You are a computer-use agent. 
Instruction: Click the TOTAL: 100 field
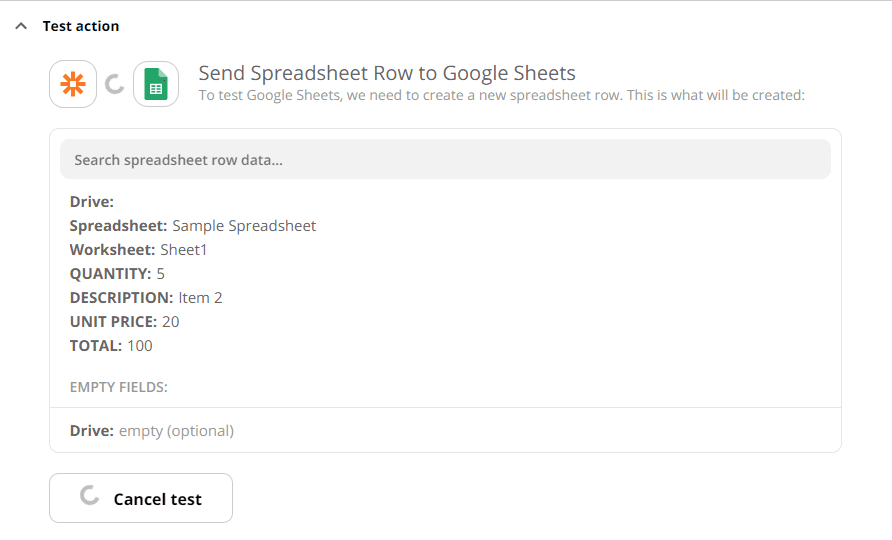click(x=111, y=346)
